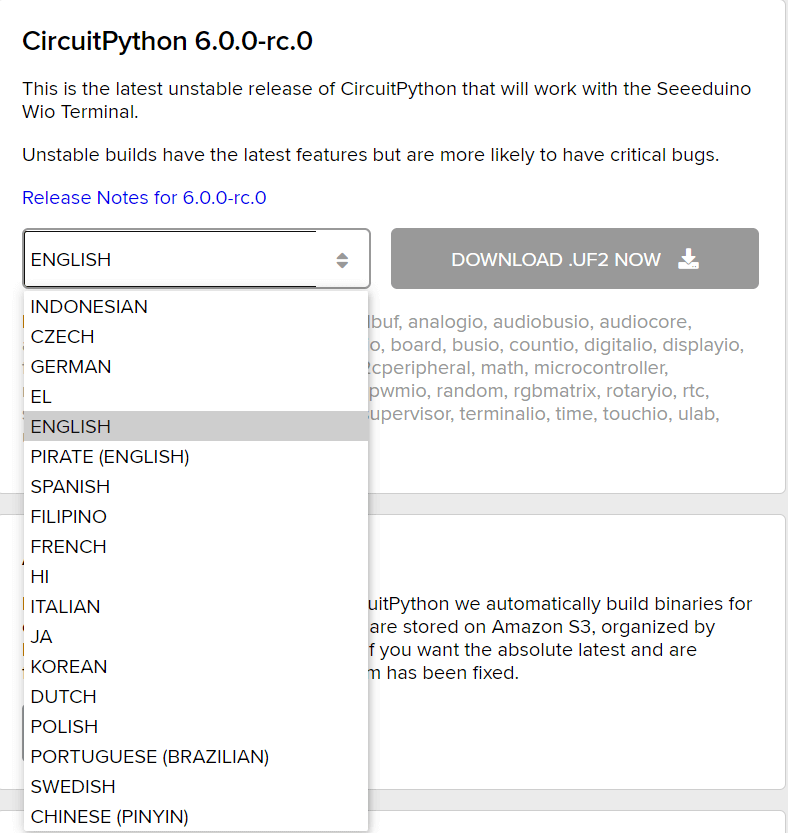The image size is (788, 833).
Task: Pick FILIPINO from the language options
Action: coord(68,516)
